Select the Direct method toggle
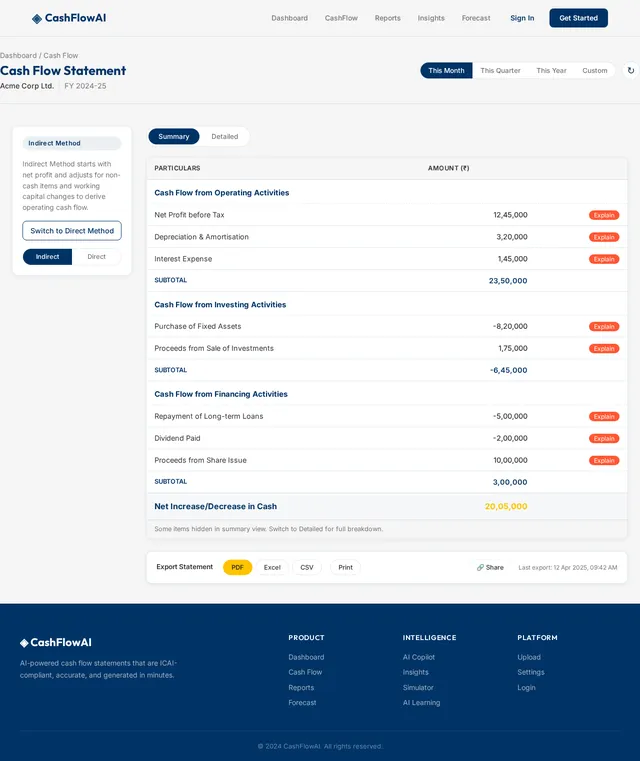This screenshot has width=640, height=761. (97, 257)
